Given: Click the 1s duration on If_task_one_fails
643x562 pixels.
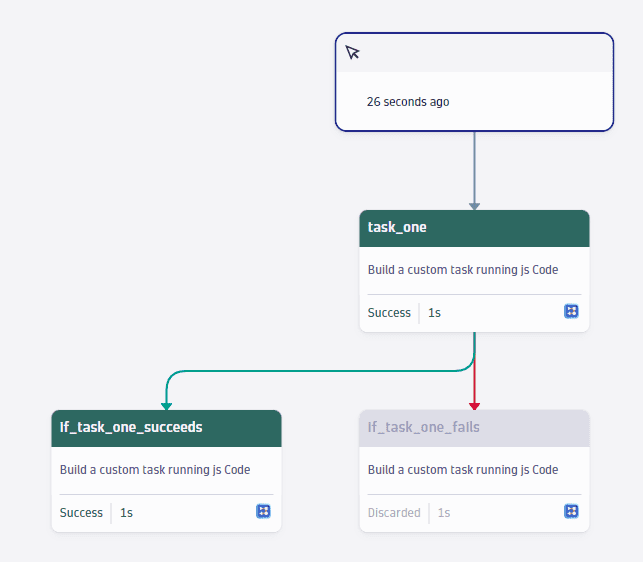Looking at the screenshot, I should coord(444,513).
